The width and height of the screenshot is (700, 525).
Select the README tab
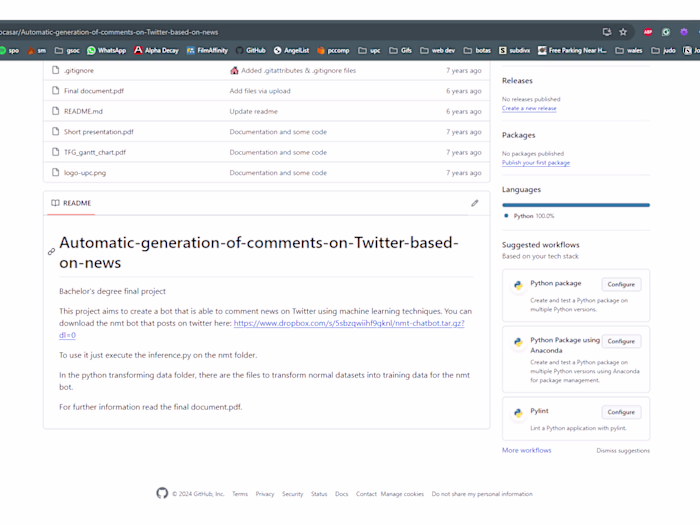[x=71, y=203]
